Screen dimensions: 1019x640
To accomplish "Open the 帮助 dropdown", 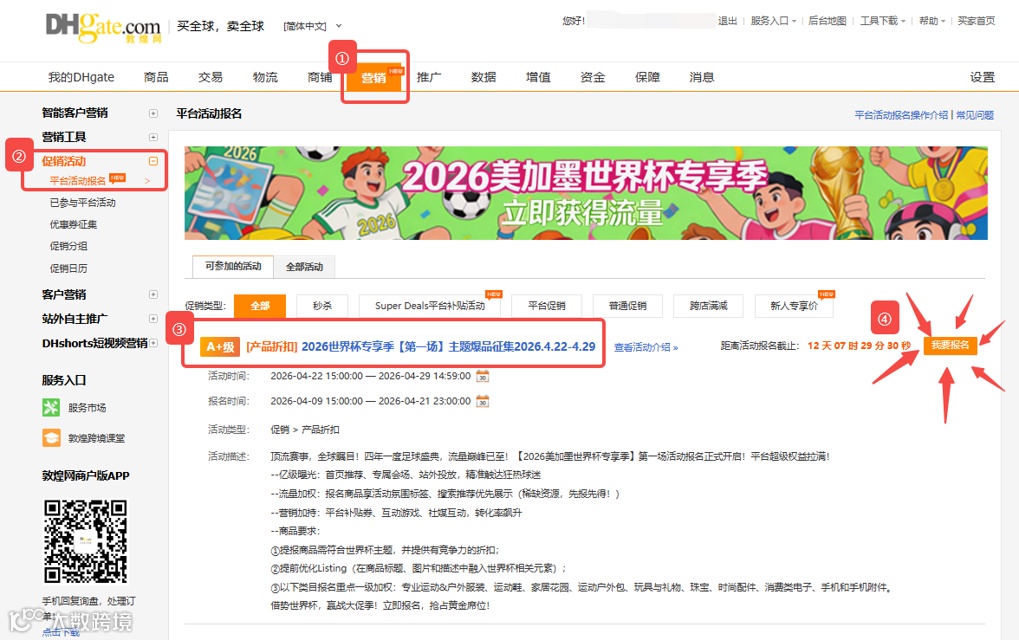I will [931, 21].
